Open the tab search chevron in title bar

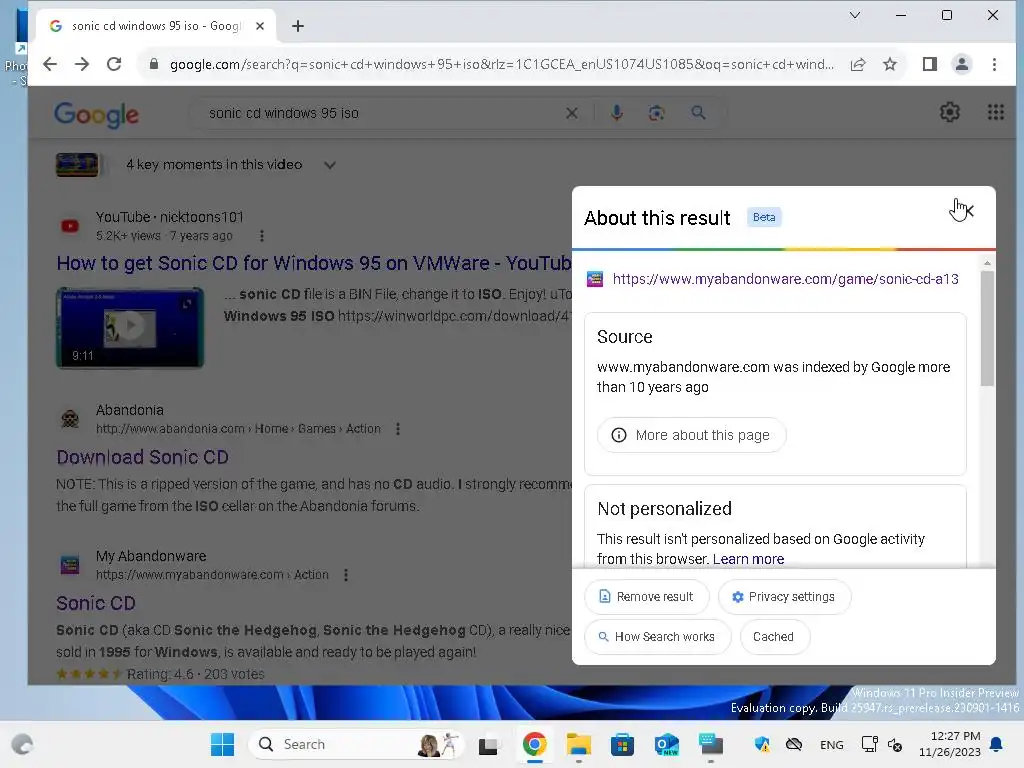(x=854, y=15)
